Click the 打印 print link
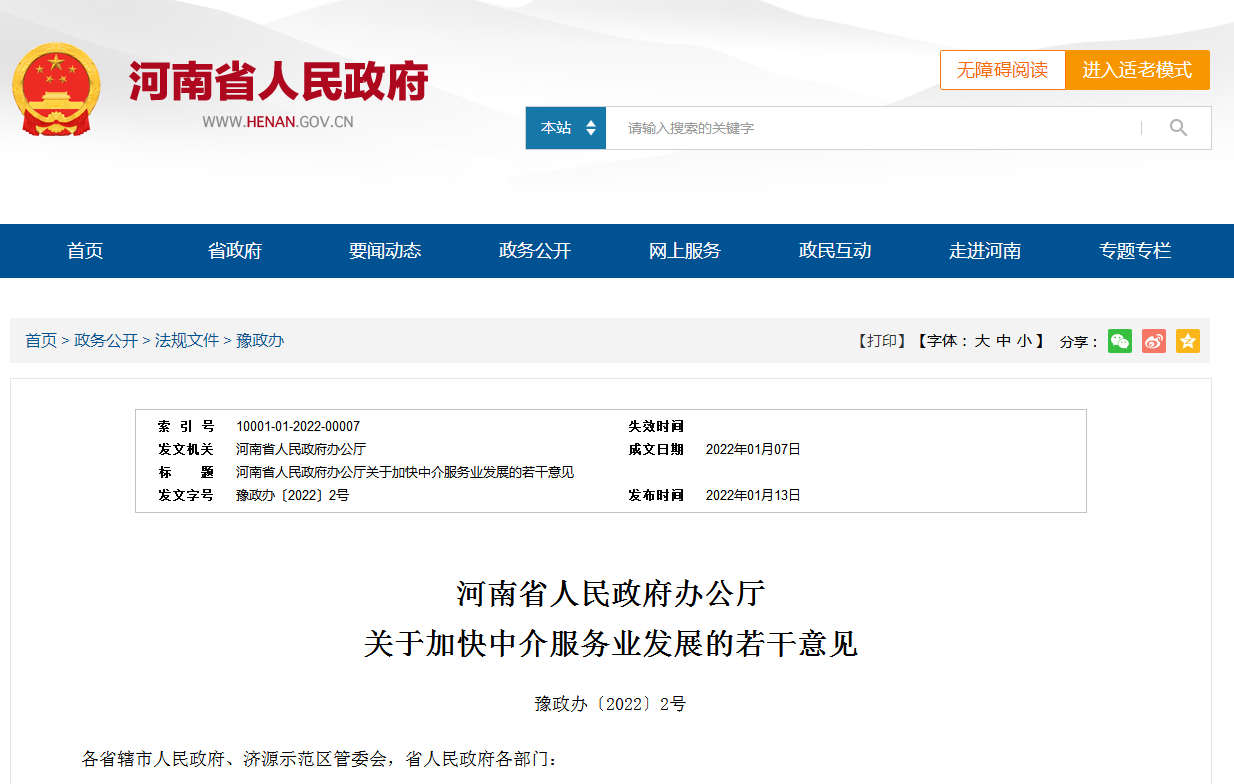1234x784 pixels. [x=882, y=341]
